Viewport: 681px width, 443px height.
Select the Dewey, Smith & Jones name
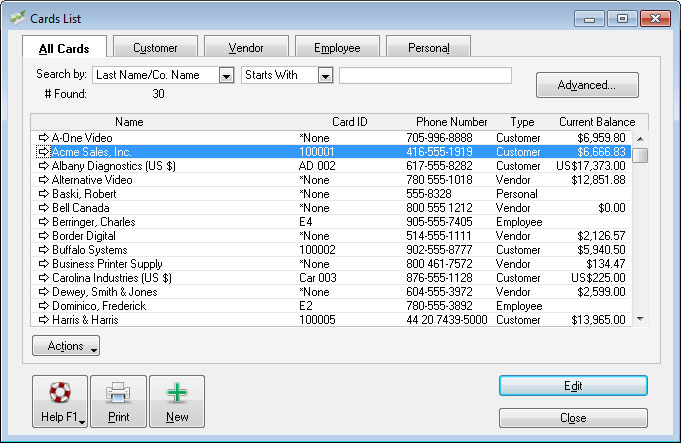105,292
